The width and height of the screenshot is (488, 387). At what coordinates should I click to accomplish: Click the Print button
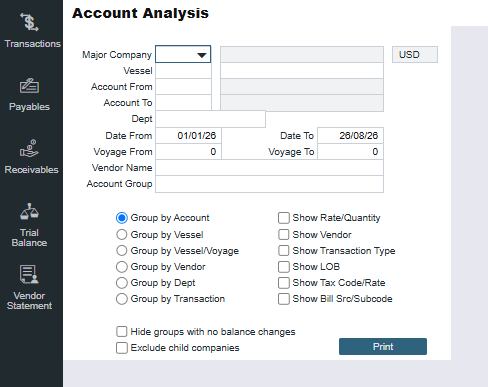383,347
